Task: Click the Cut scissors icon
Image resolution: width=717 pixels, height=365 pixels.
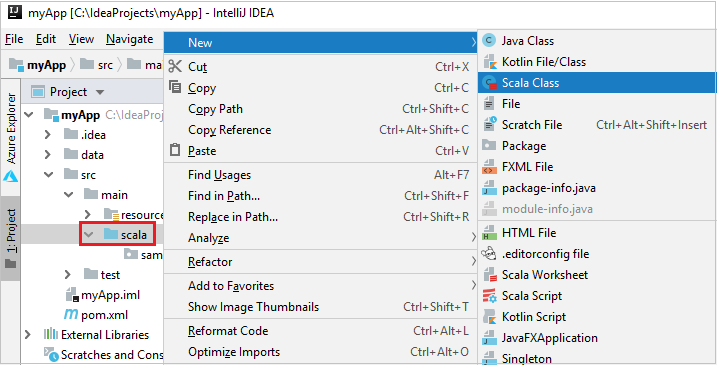Action: pyautogui.click(x=175, y=66)
